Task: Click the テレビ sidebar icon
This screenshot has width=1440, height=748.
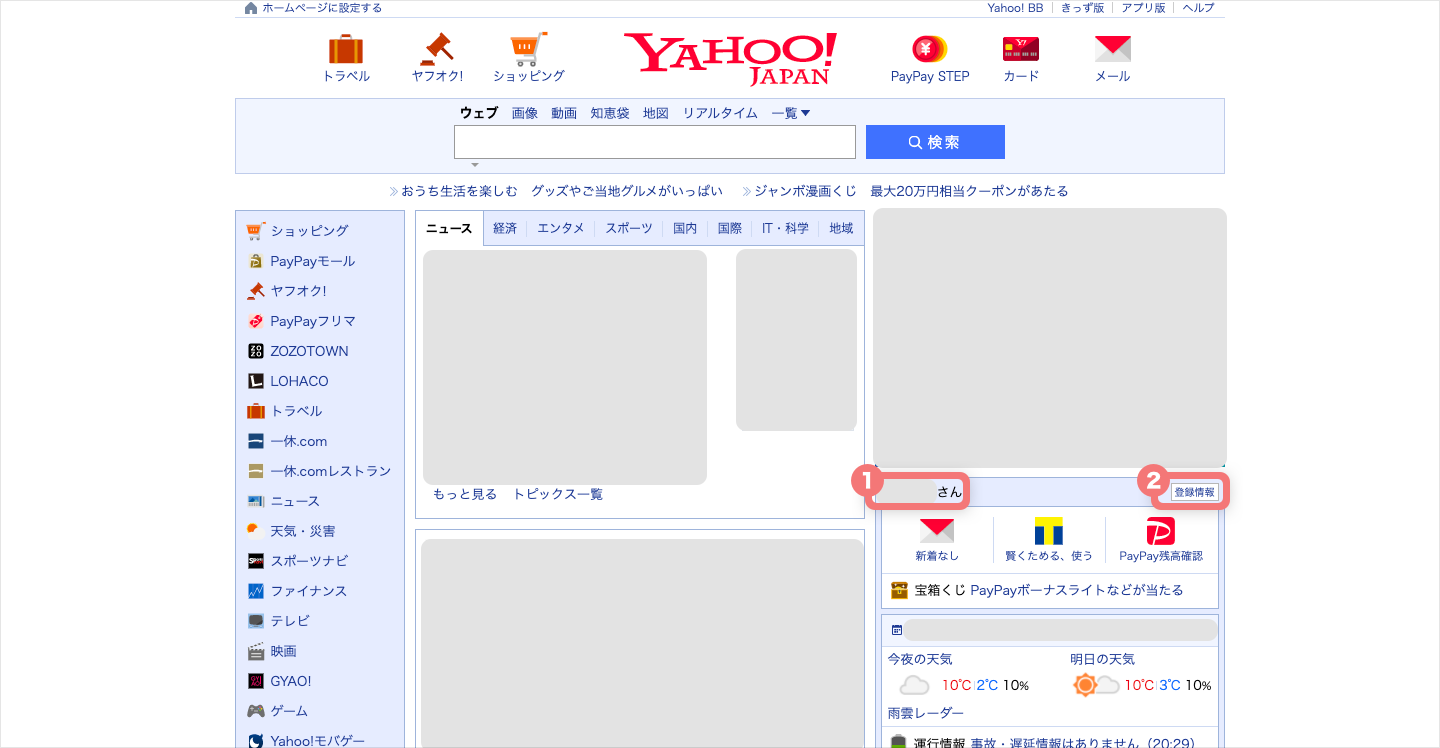Action: tap(256, 621)
